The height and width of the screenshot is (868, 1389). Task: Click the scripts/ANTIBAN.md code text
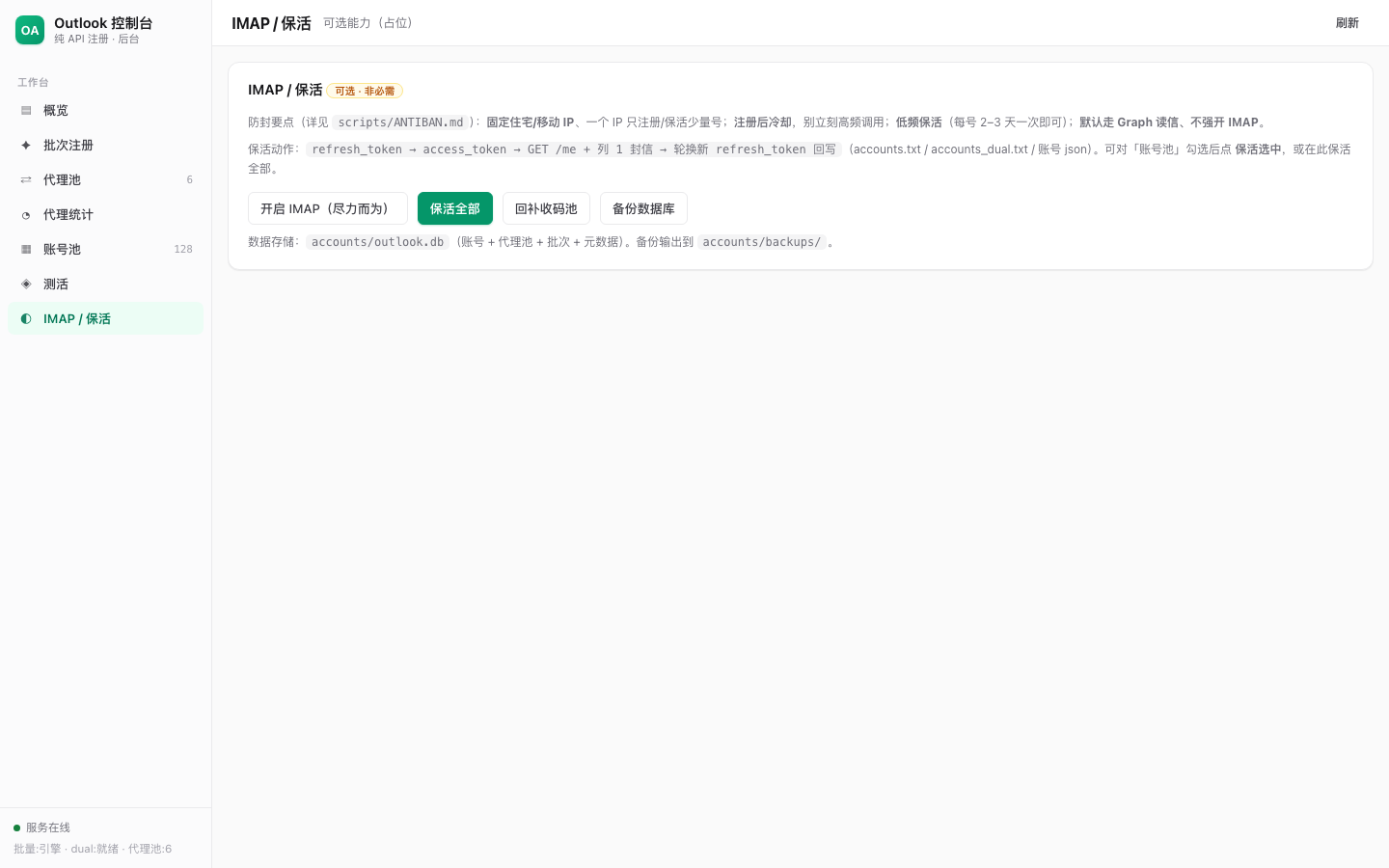tap(400, 122)
